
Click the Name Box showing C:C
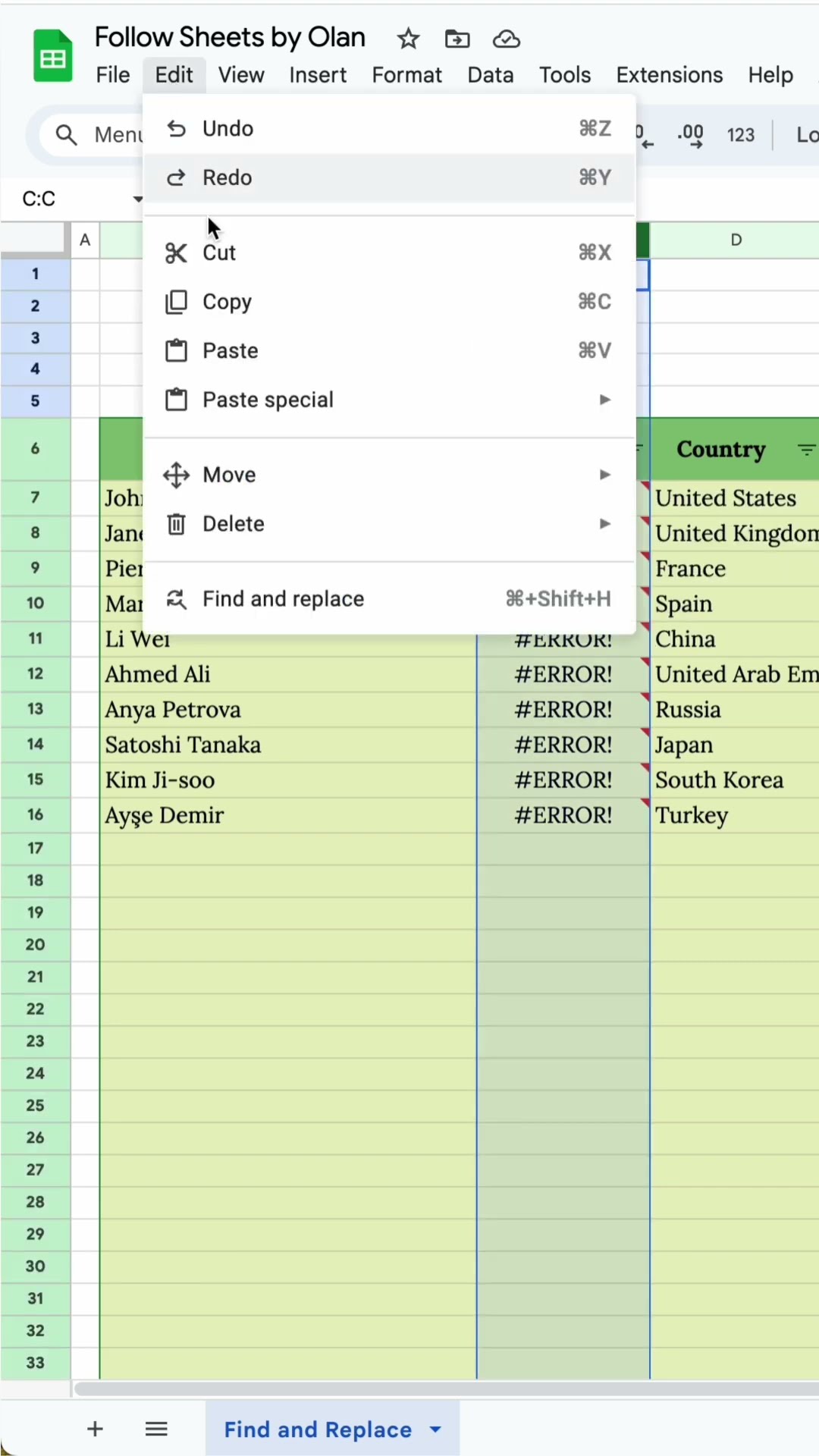pyautogui.click(x=68, y=199)
